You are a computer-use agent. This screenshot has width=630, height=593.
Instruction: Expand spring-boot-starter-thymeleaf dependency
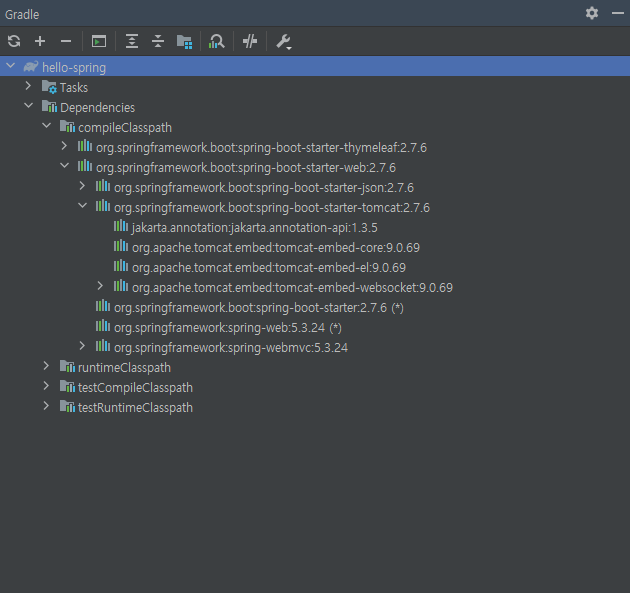point(64,145)
